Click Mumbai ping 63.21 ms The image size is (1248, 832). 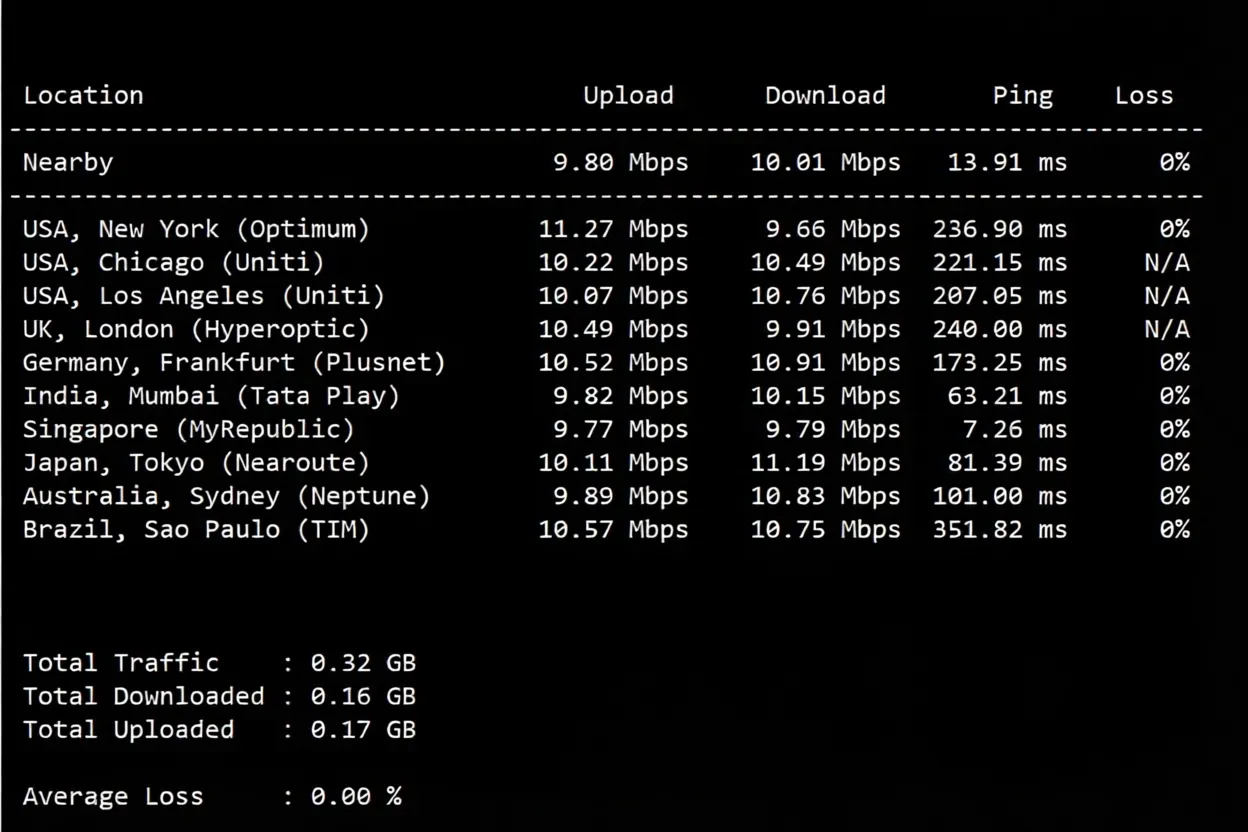click(1007, 397)
